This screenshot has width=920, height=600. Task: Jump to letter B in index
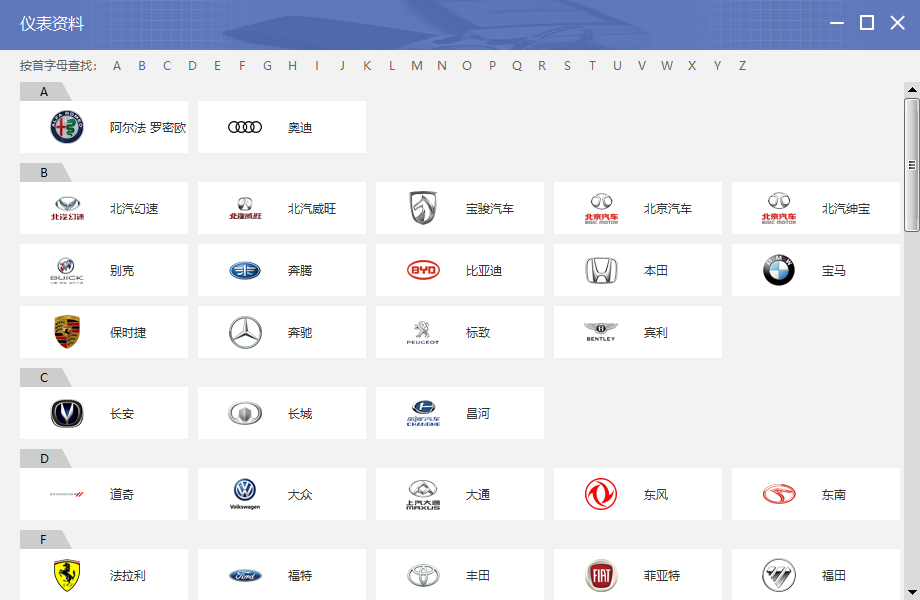(142, 66)
